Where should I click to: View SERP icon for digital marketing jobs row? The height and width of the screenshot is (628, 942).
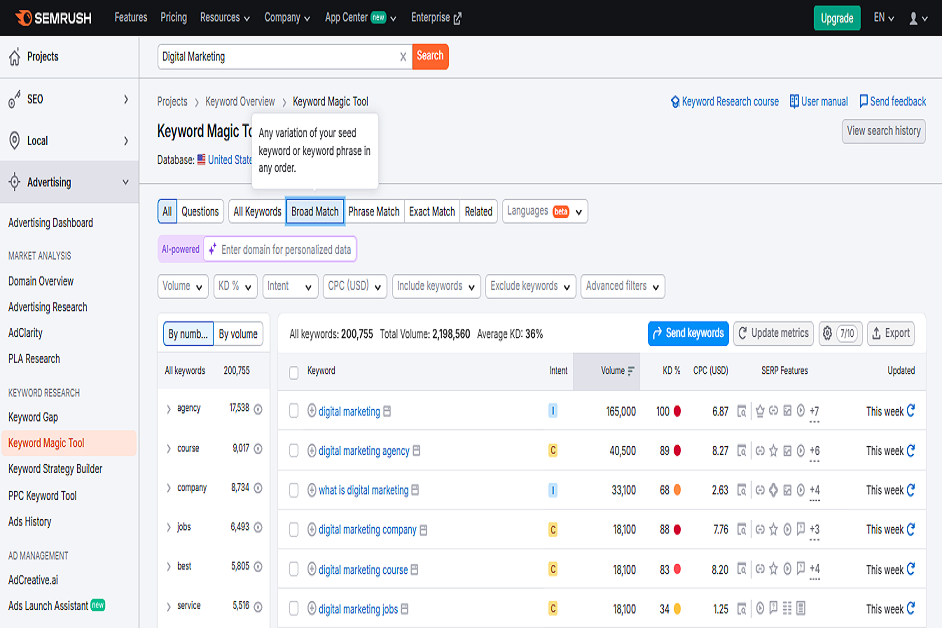click(742, 609)
